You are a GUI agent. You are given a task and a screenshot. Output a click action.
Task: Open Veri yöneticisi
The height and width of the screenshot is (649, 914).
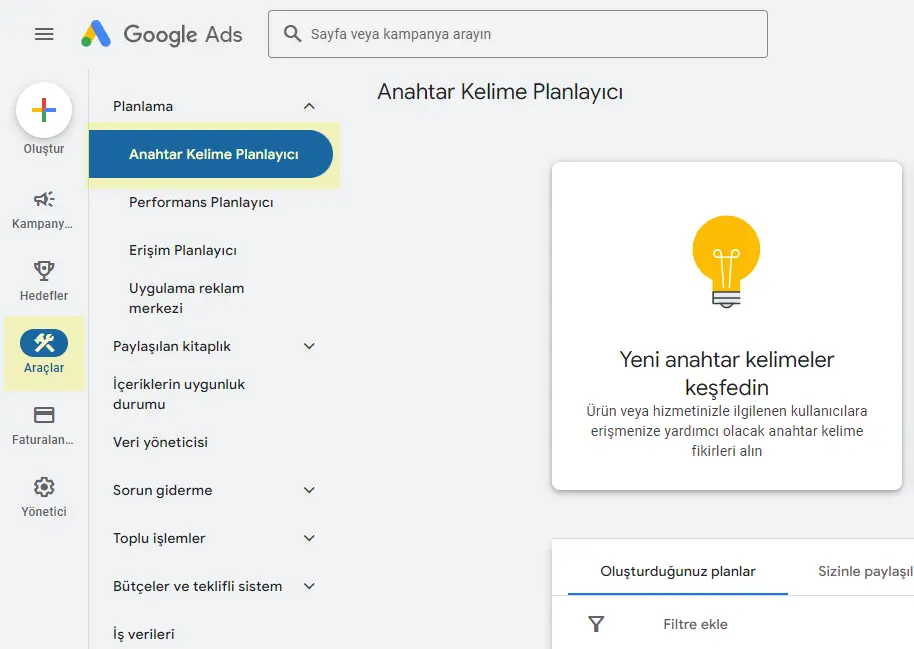160,442
